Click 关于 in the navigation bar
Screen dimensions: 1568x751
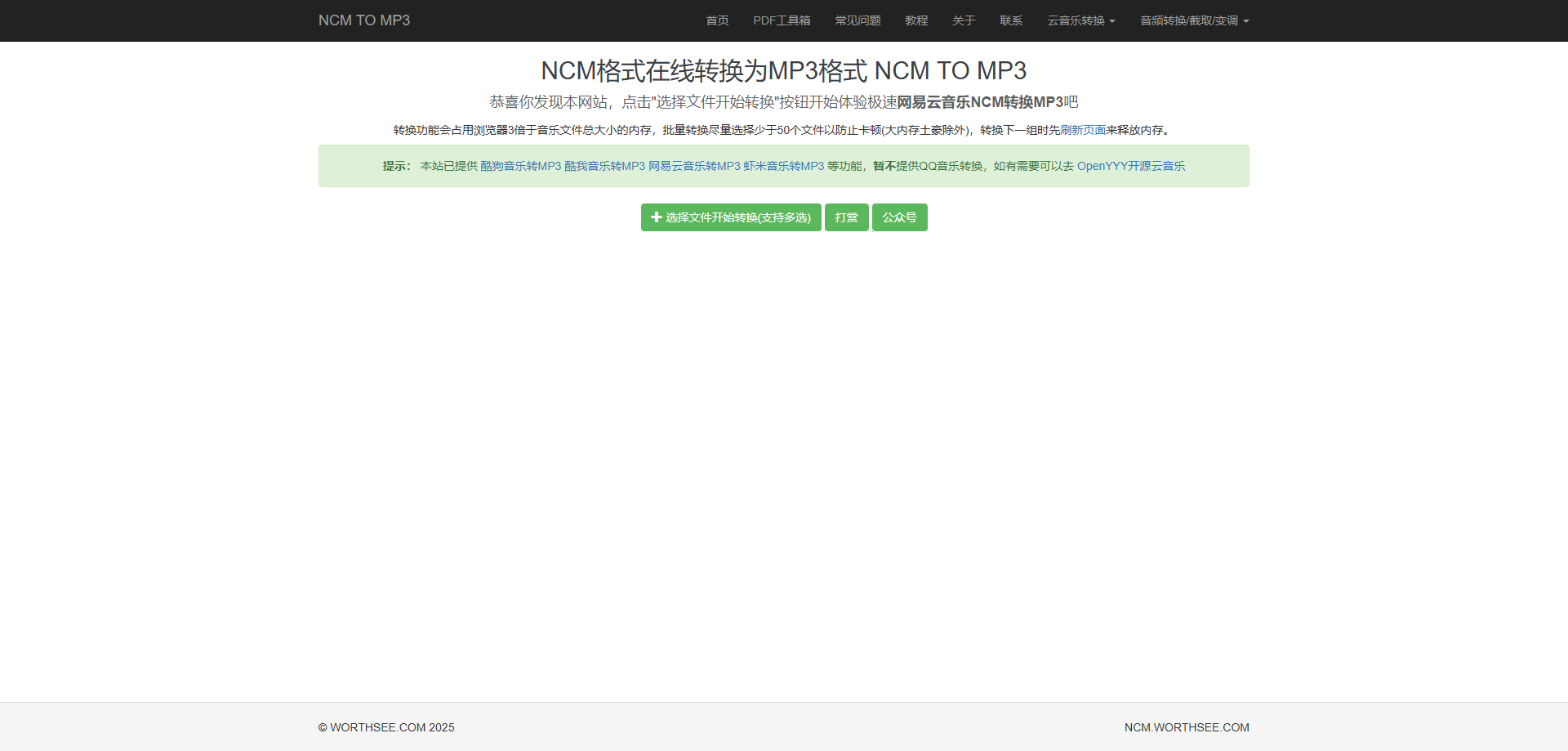[963, 20]
